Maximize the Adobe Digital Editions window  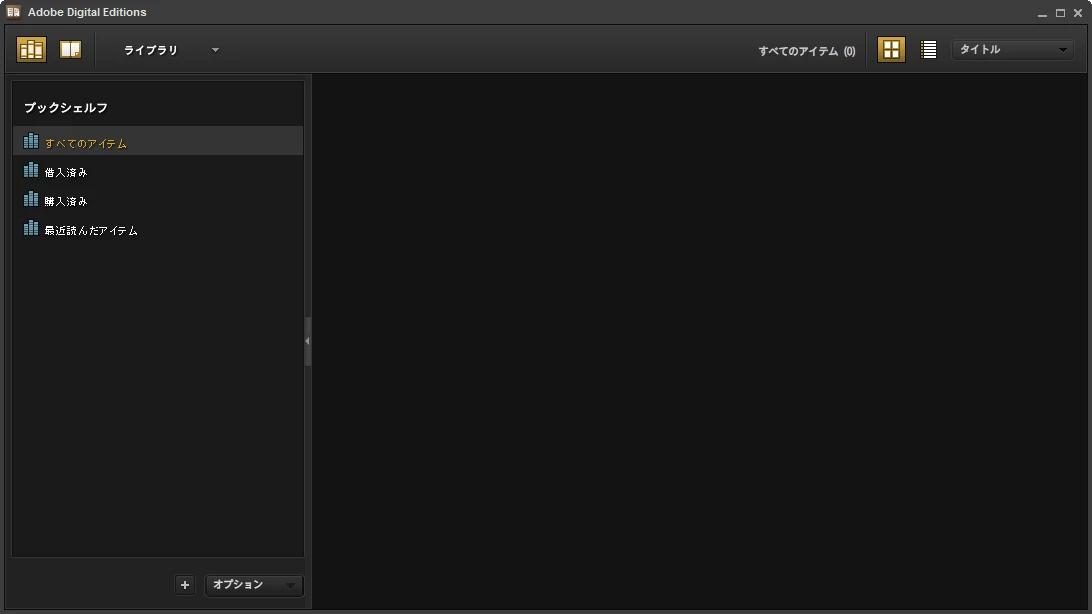tap(1060, 13)
